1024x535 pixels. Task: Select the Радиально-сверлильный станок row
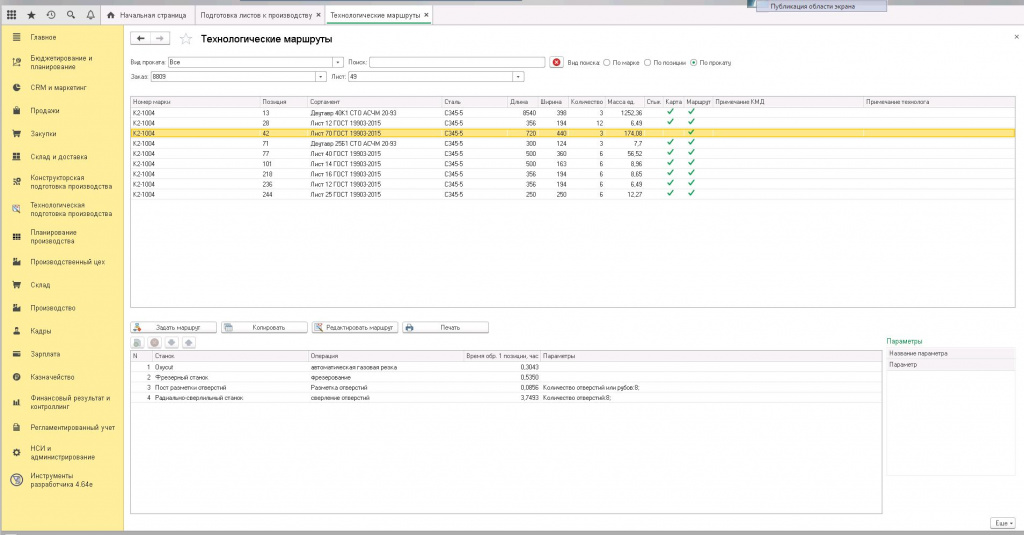(x=506, y=397)
